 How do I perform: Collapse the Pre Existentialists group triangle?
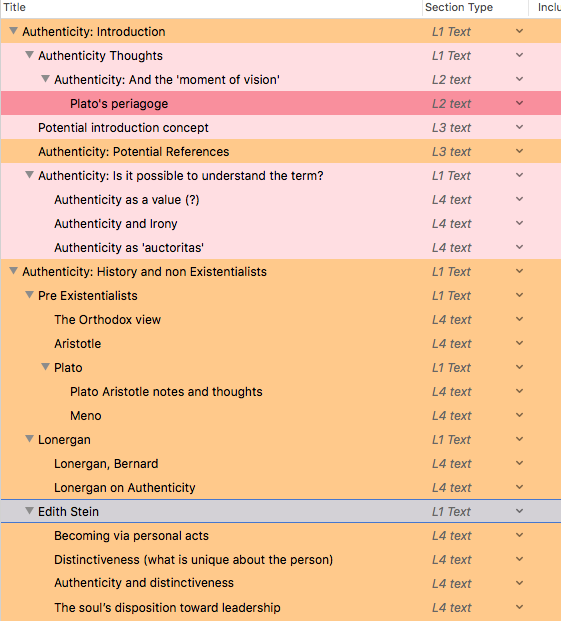[x=29, y=295]
